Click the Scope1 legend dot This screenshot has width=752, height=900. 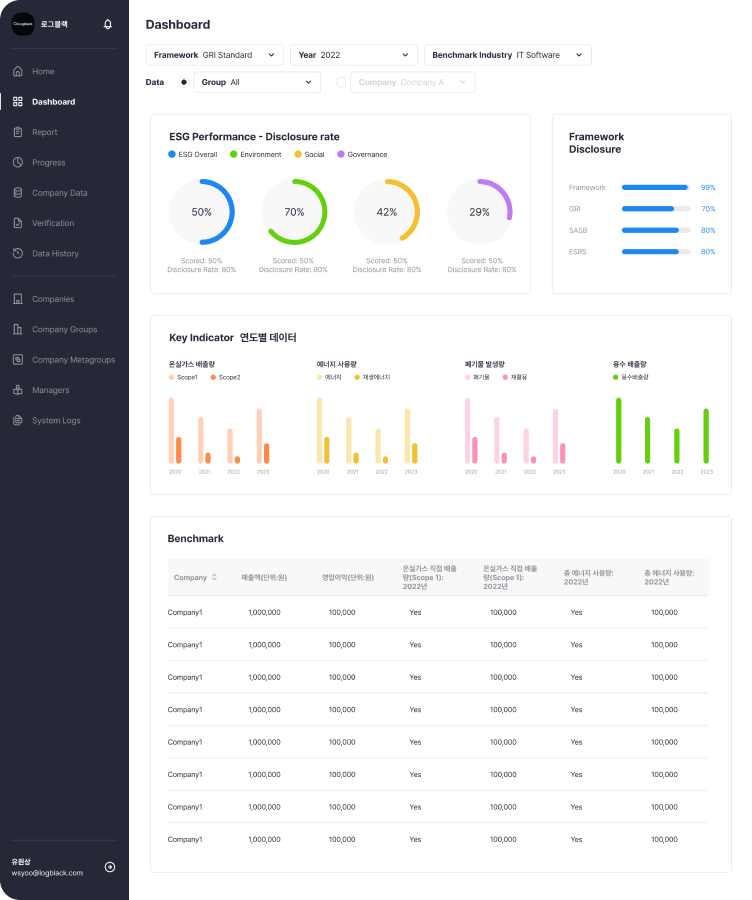click(x=172, y=377)
